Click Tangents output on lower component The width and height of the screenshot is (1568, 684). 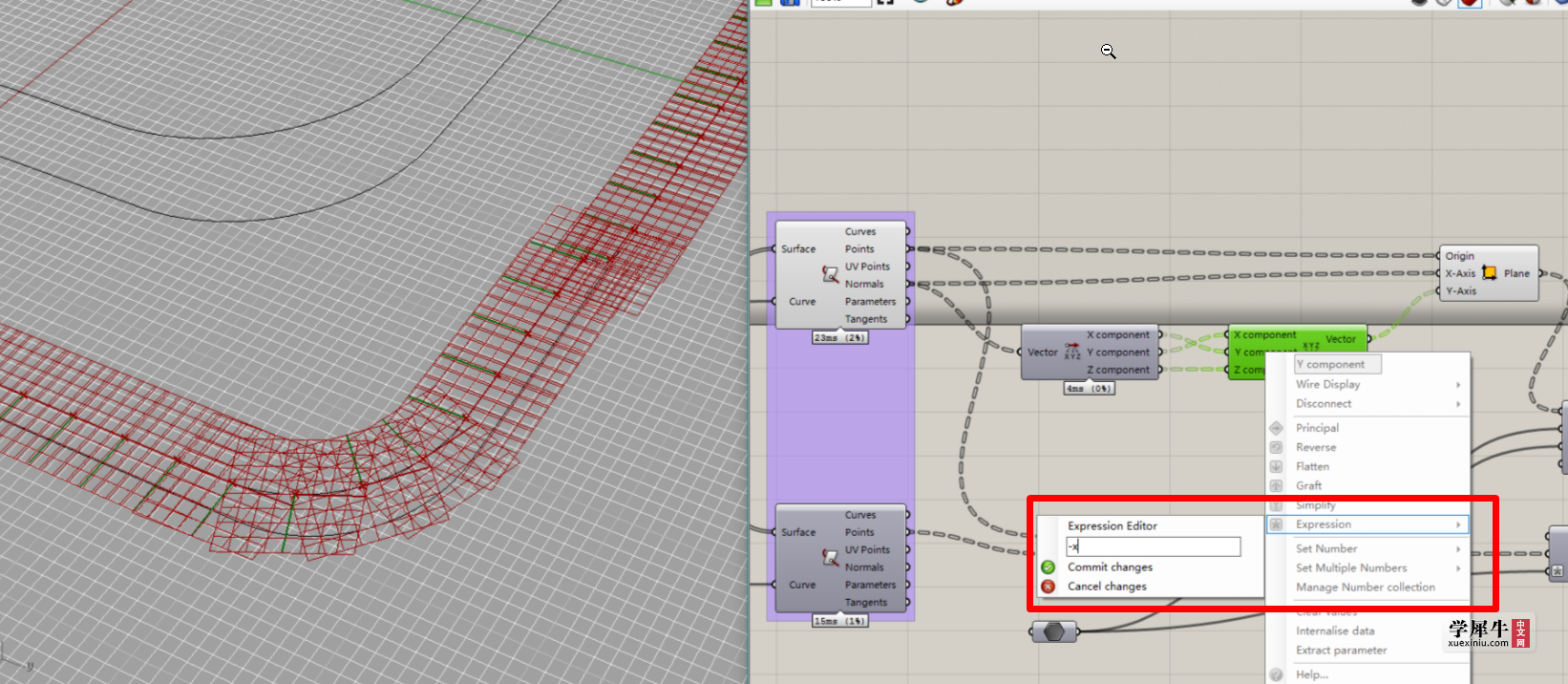865,603
